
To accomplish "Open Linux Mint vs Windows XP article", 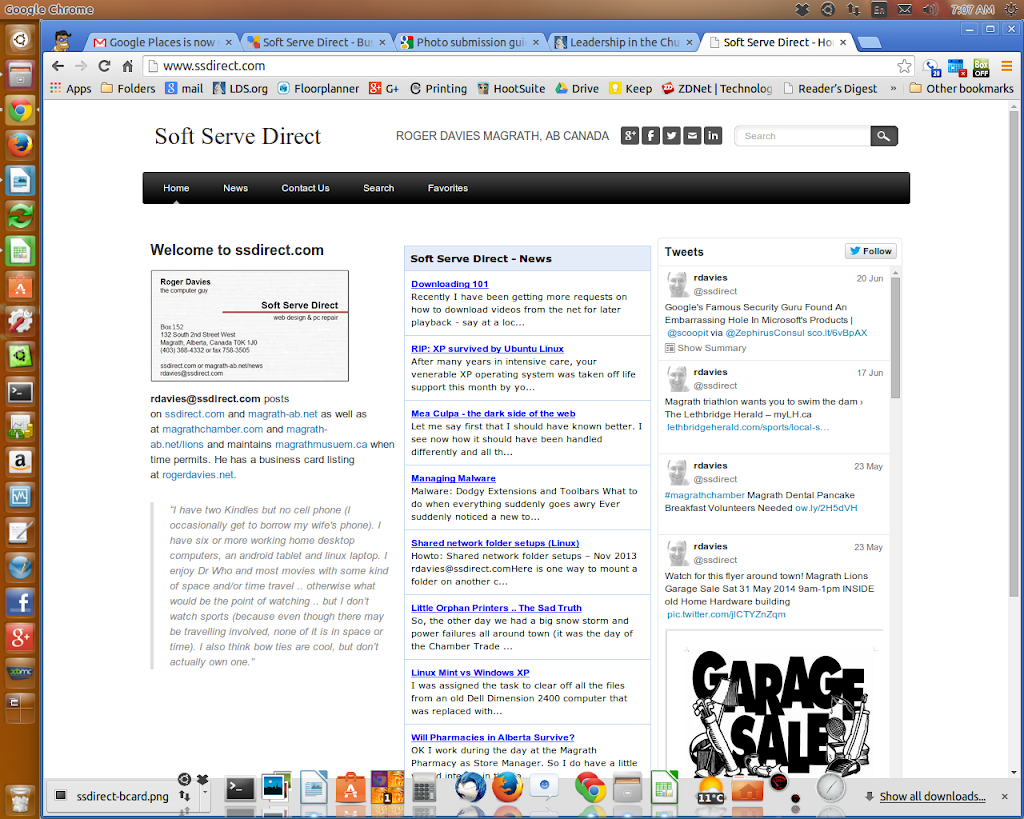I will [x=470, y=673].
